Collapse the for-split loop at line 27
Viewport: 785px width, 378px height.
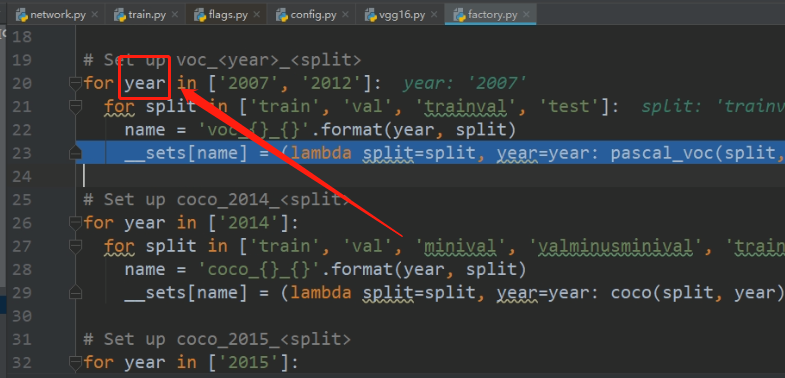76,247
